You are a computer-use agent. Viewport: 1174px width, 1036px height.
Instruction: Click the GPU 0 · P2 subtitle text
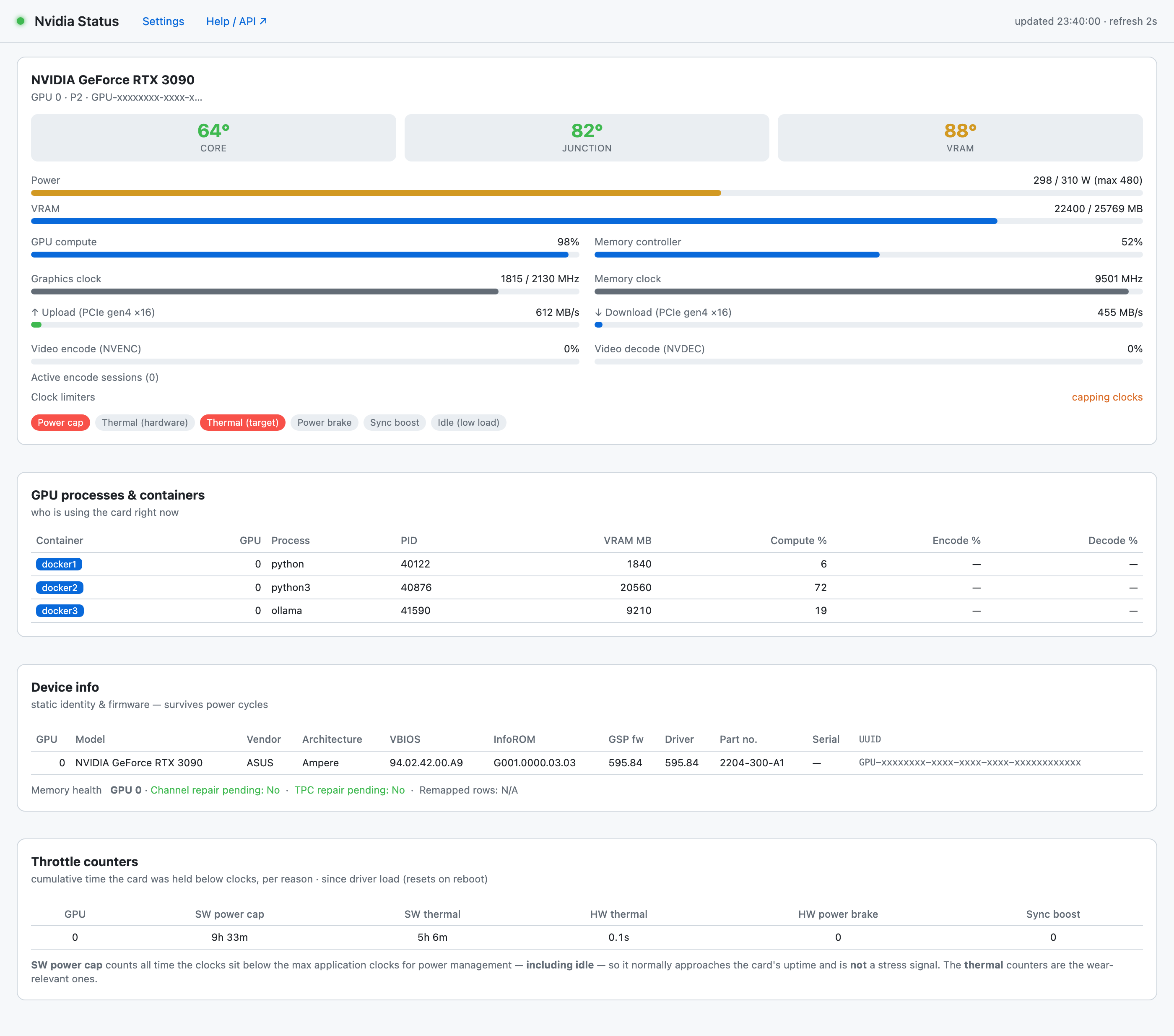coord(117,97)
